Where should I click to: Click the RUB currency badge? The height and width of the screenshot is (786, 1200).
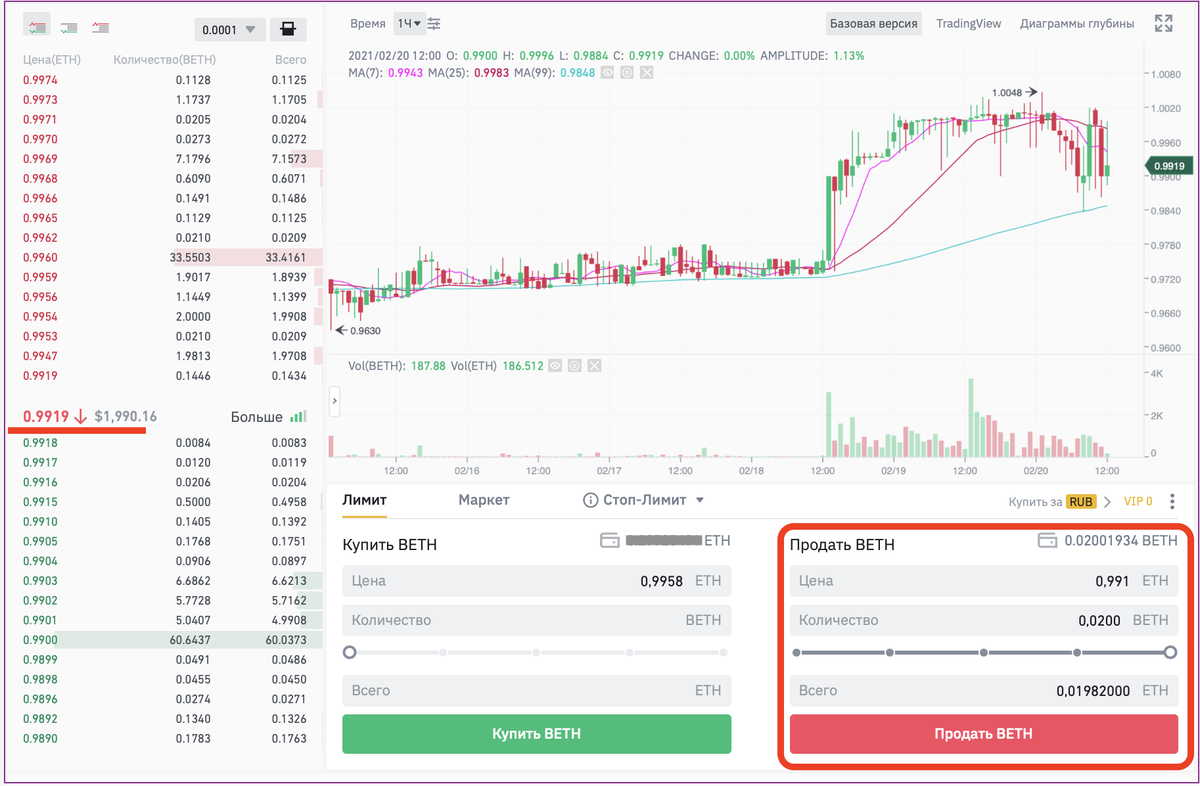pos(1080,501)
